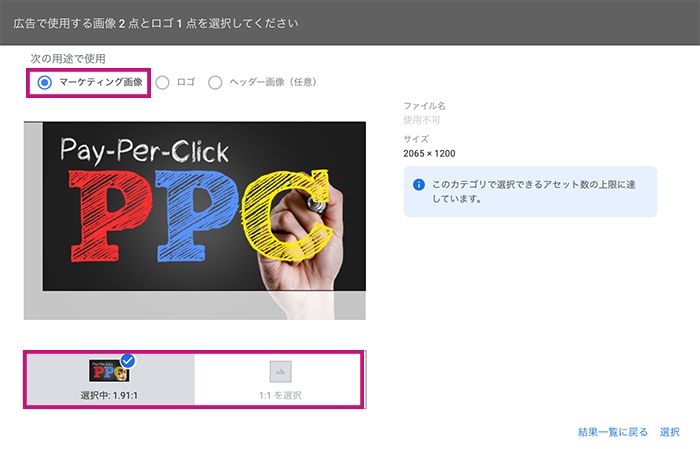Confirm with the 選択 button
The height and width of the screenshot is (449, 700).
click(x=670, y=432)
